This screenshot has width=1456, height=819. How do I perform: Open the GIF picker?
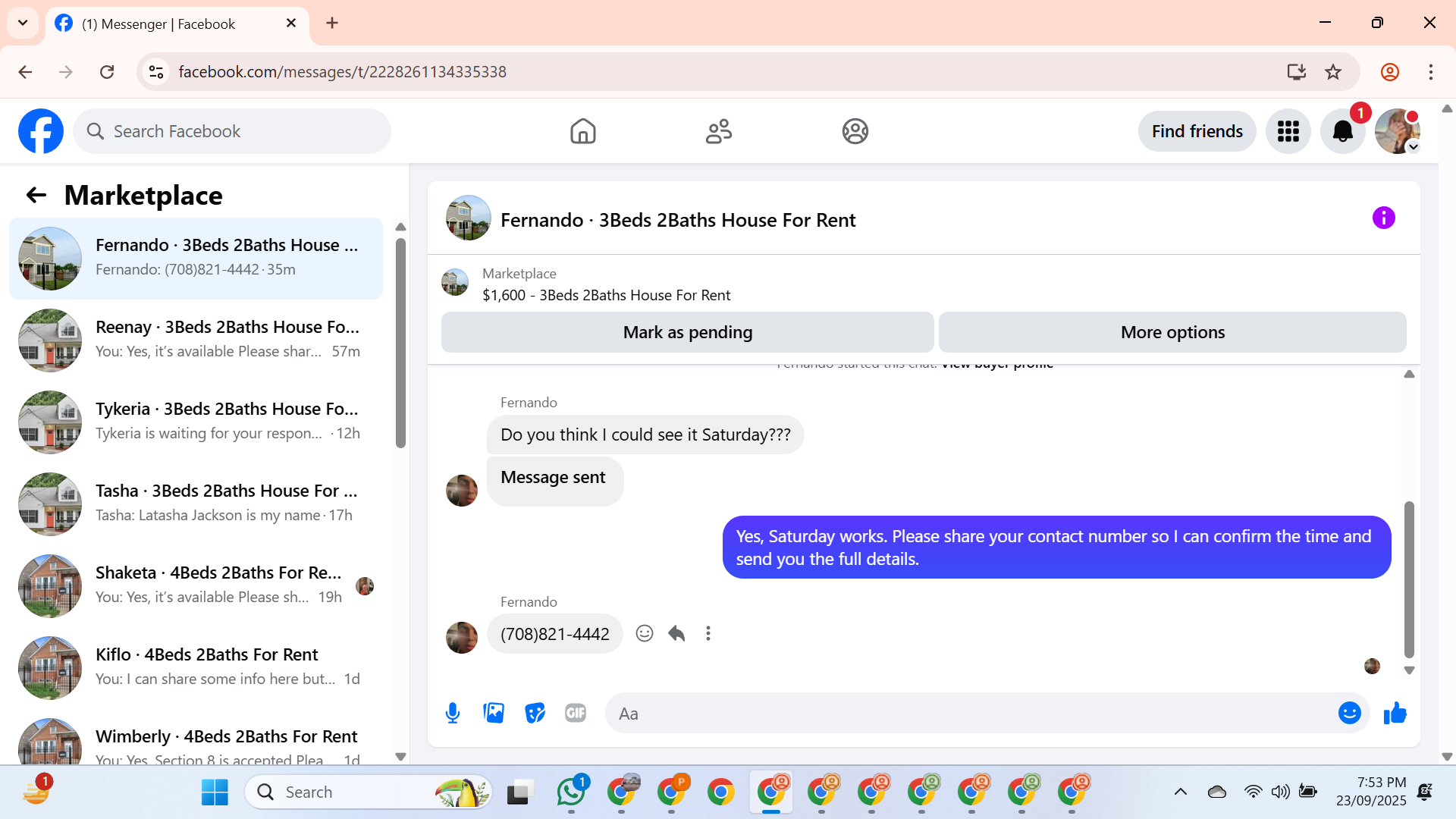click(x=576, y=713)
